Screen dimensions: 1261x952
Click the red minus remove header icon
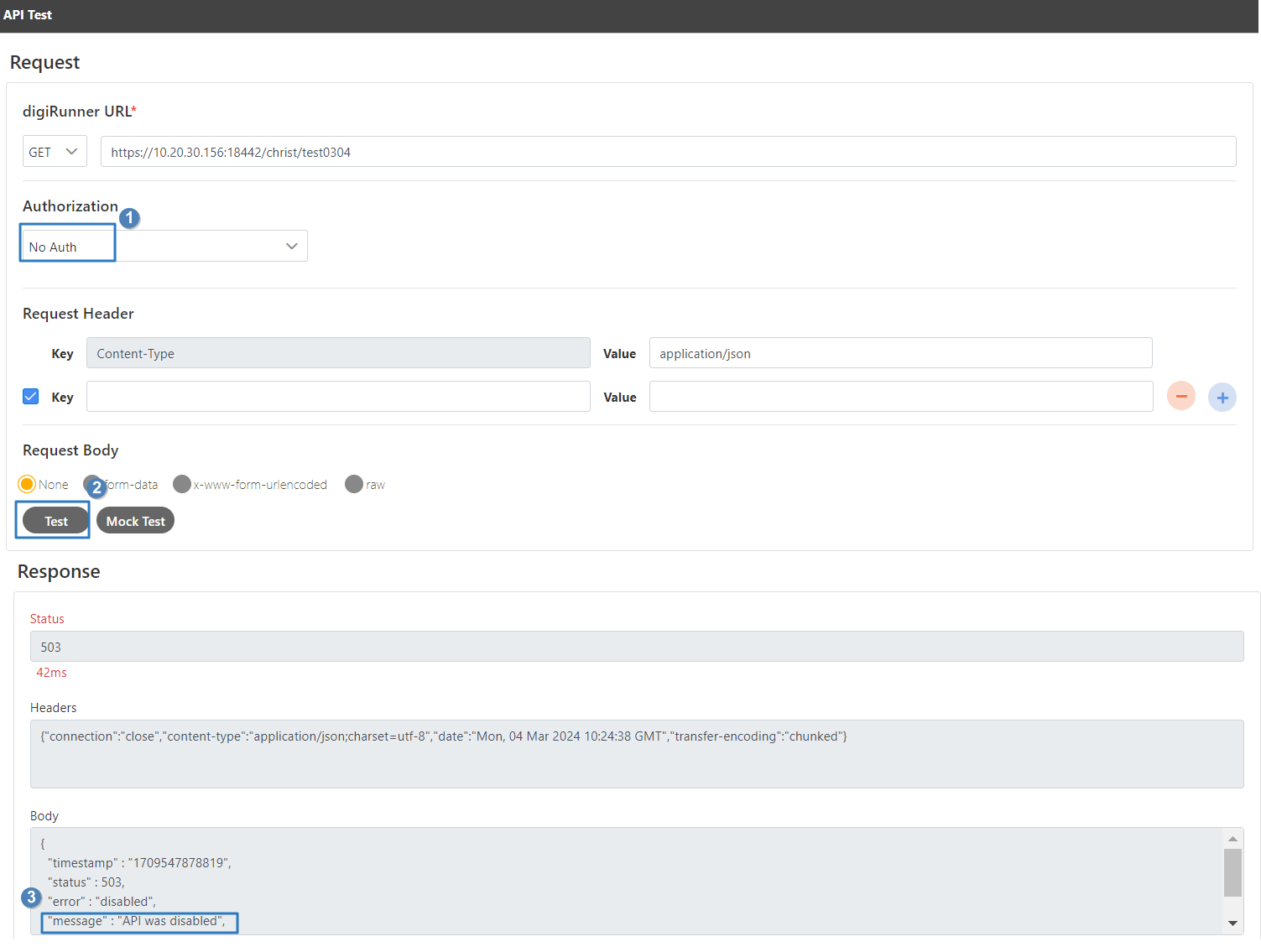pyautogui.click(x=1180, y=396)
